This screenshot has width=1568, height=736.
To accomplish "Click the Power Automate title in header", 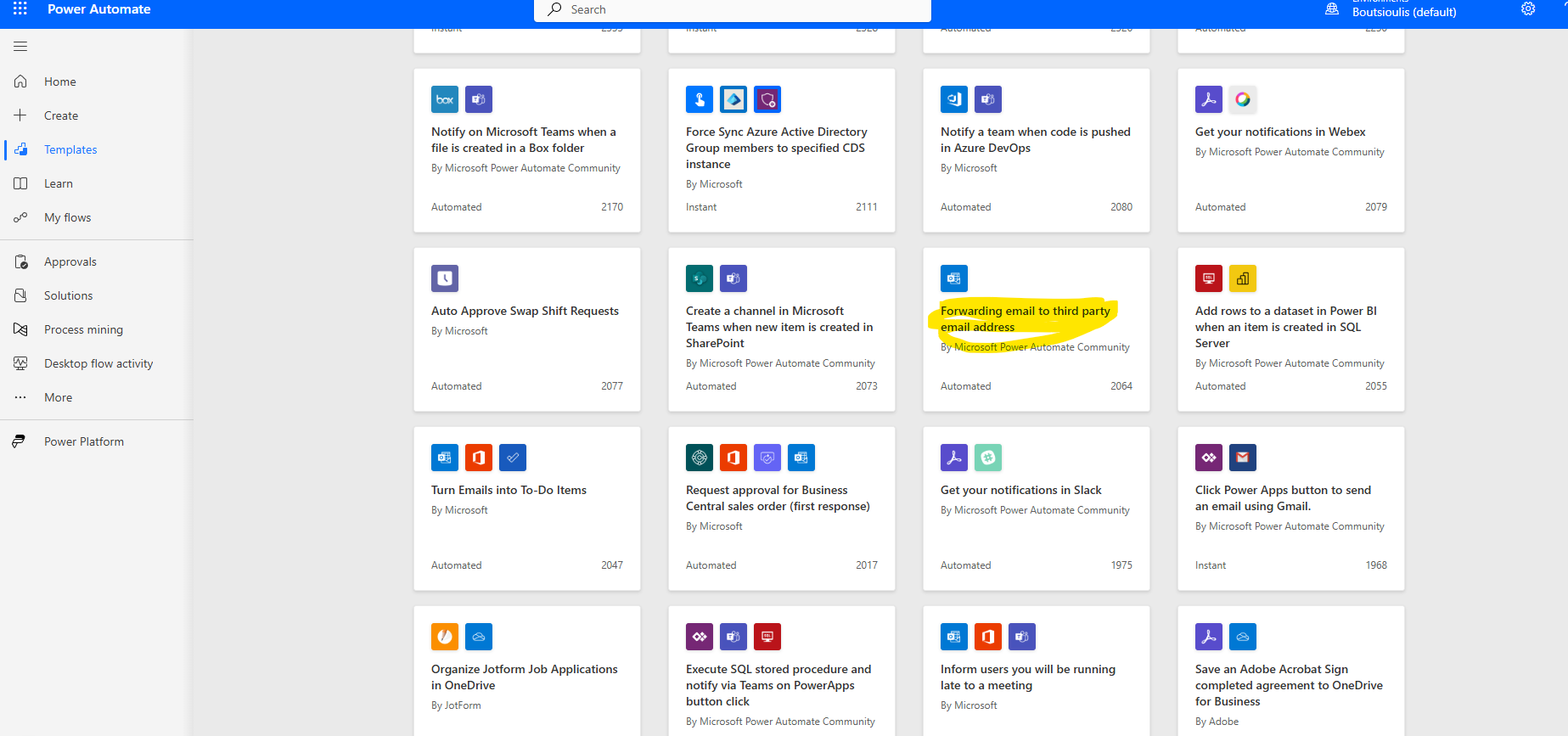I will click(99, 9).
